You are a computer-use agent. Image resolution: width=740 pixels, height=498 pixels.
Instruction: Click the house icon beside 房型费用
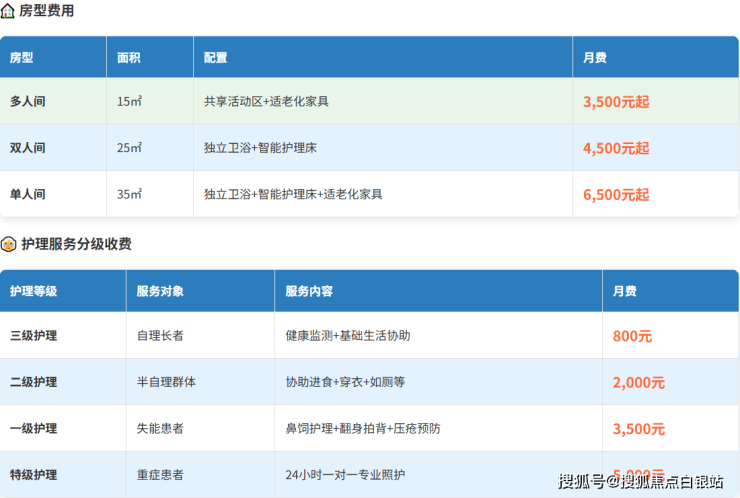coord(8,11)
